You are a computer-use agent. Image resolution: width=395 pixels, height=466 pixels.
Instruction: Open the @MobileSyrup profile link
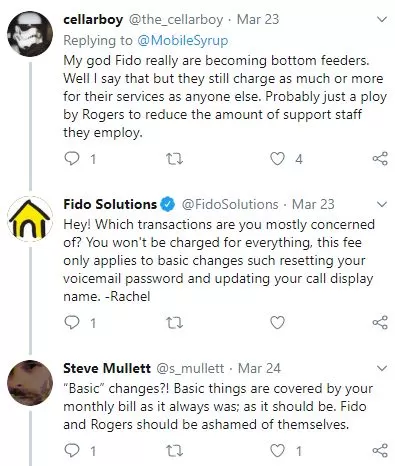click(x=183, y=40)
